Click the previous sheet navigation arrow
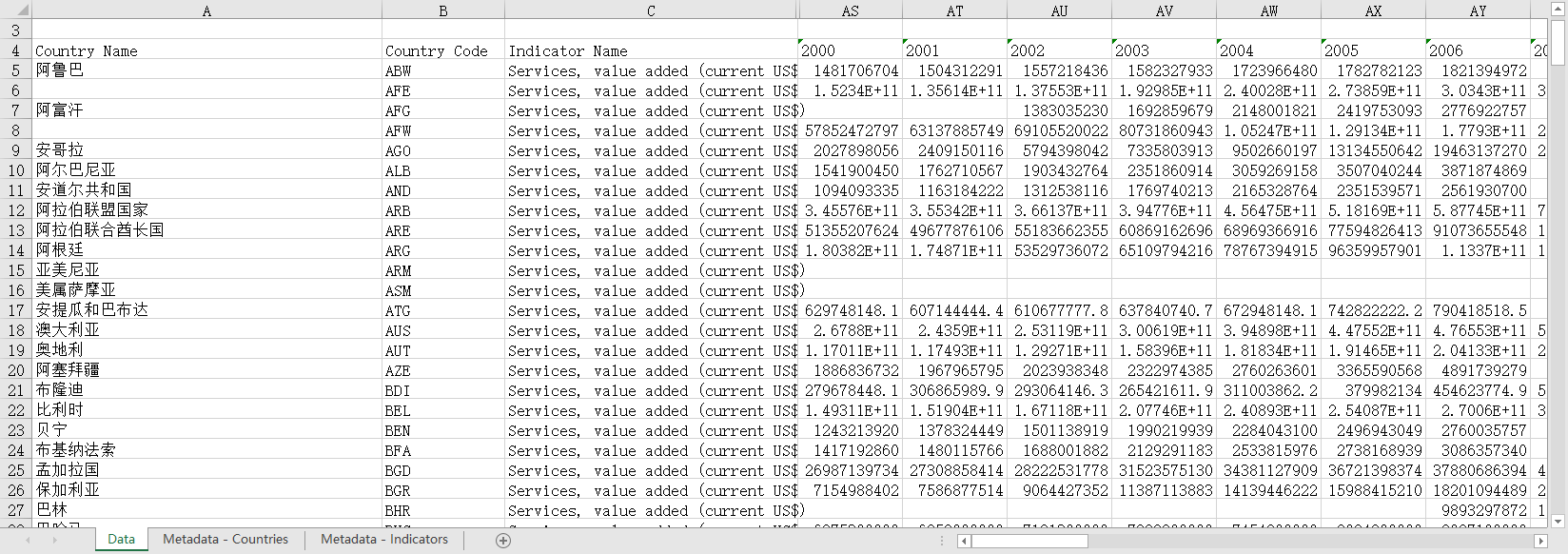The image size is (1568, 554). tap(28, 540)
